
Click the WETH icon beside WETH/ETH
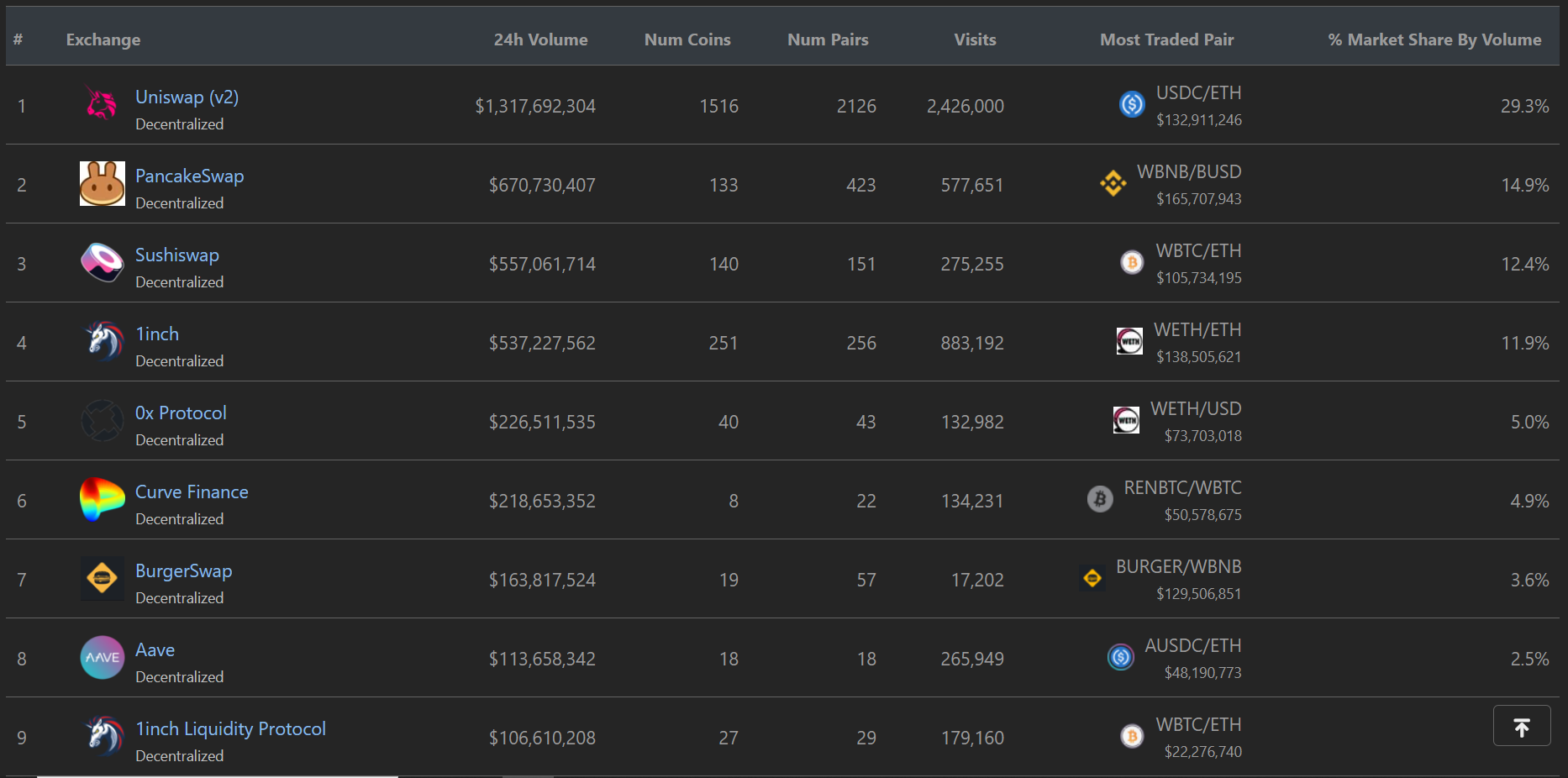point(1129,341)
